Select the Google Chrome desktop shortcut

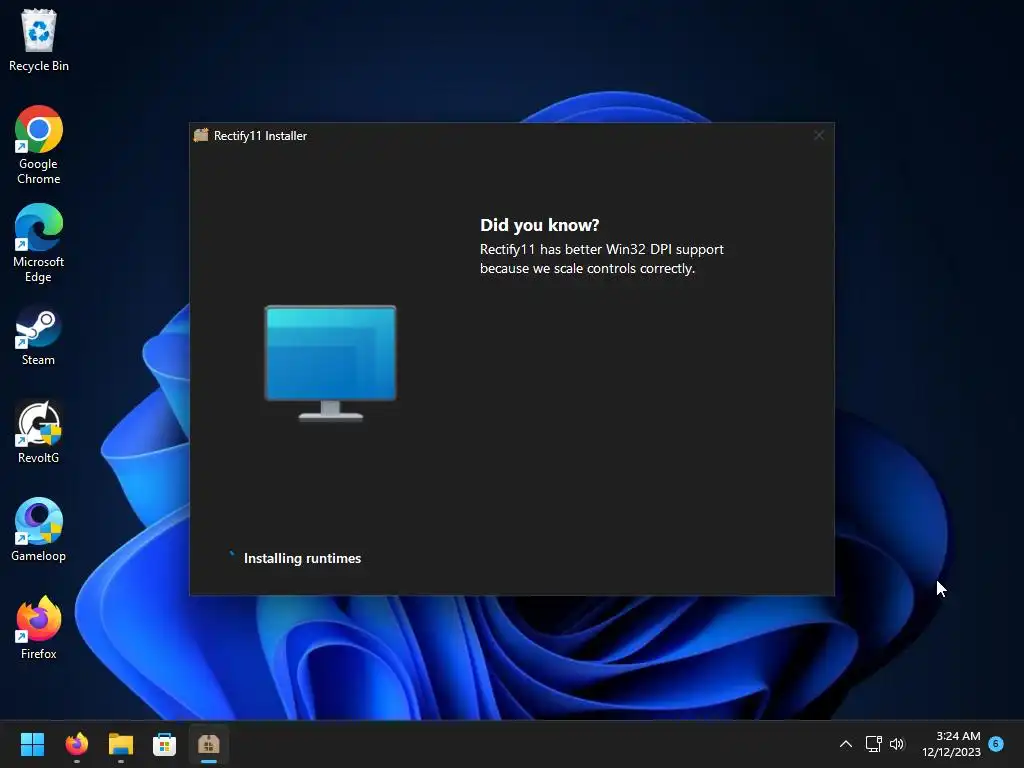click(39, 145)
